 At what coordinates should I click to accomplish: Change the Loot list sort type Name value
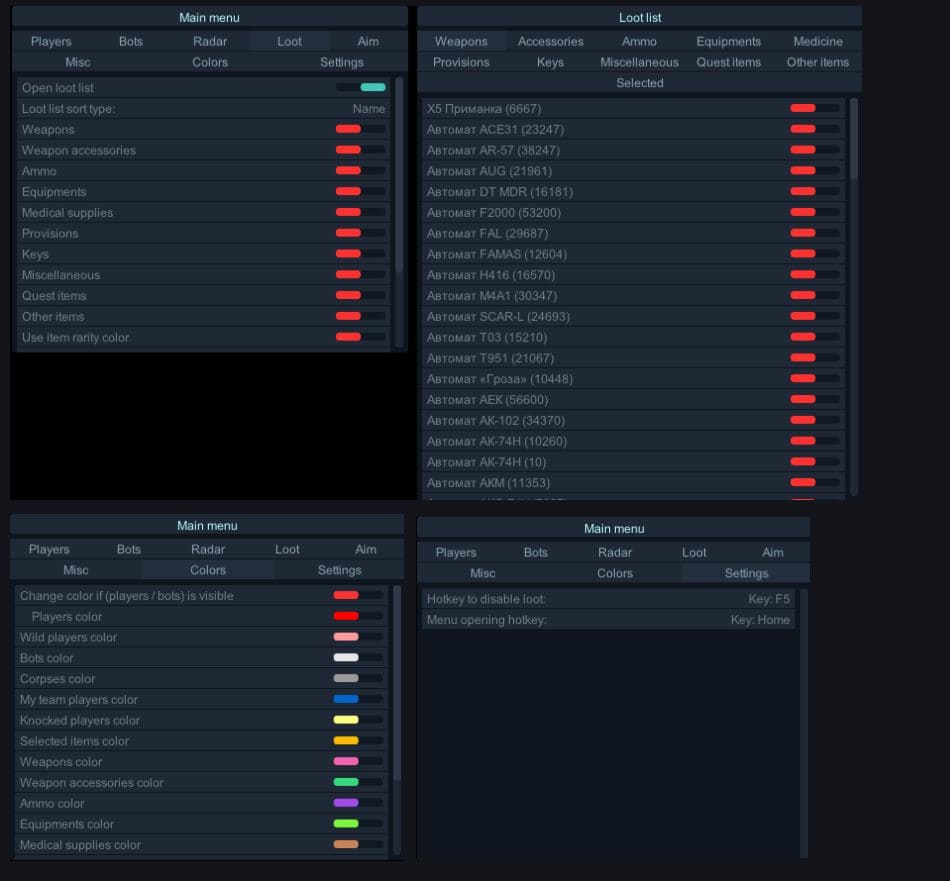point(368,109)
